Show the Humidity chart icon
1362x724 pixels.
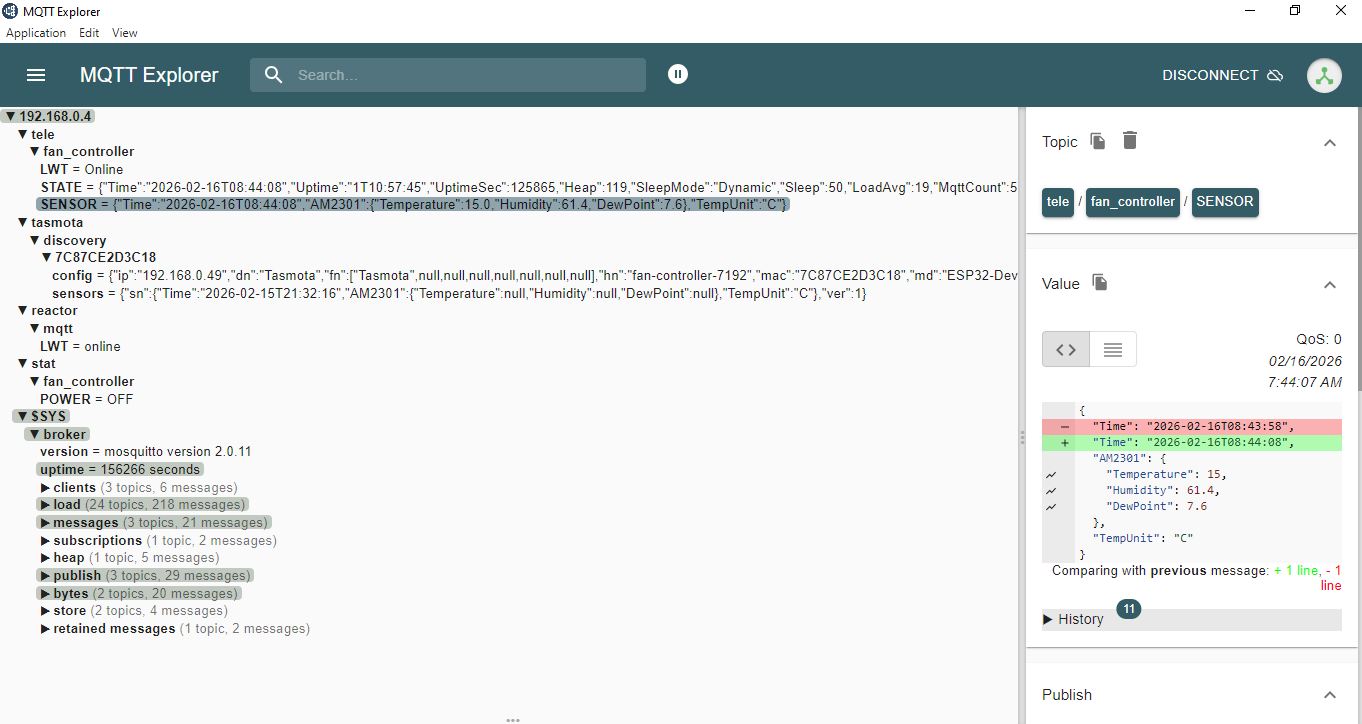(x=1051, y=491)
